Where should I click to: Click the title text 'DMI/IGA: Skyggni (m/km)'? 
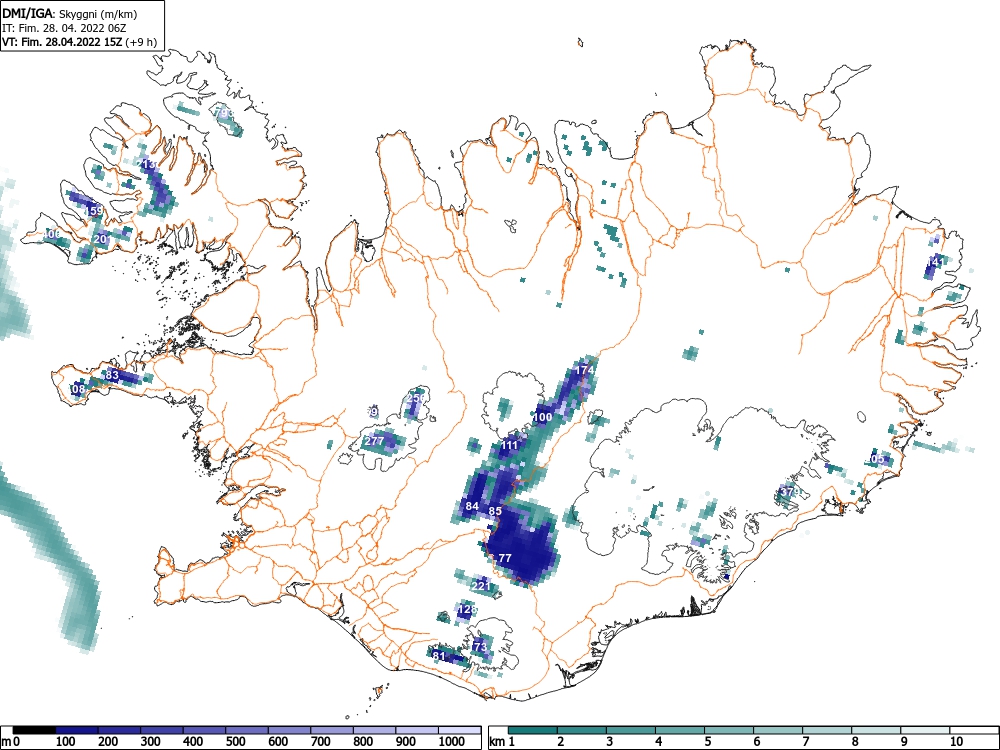pyautogui.click(x=70, y=13)
